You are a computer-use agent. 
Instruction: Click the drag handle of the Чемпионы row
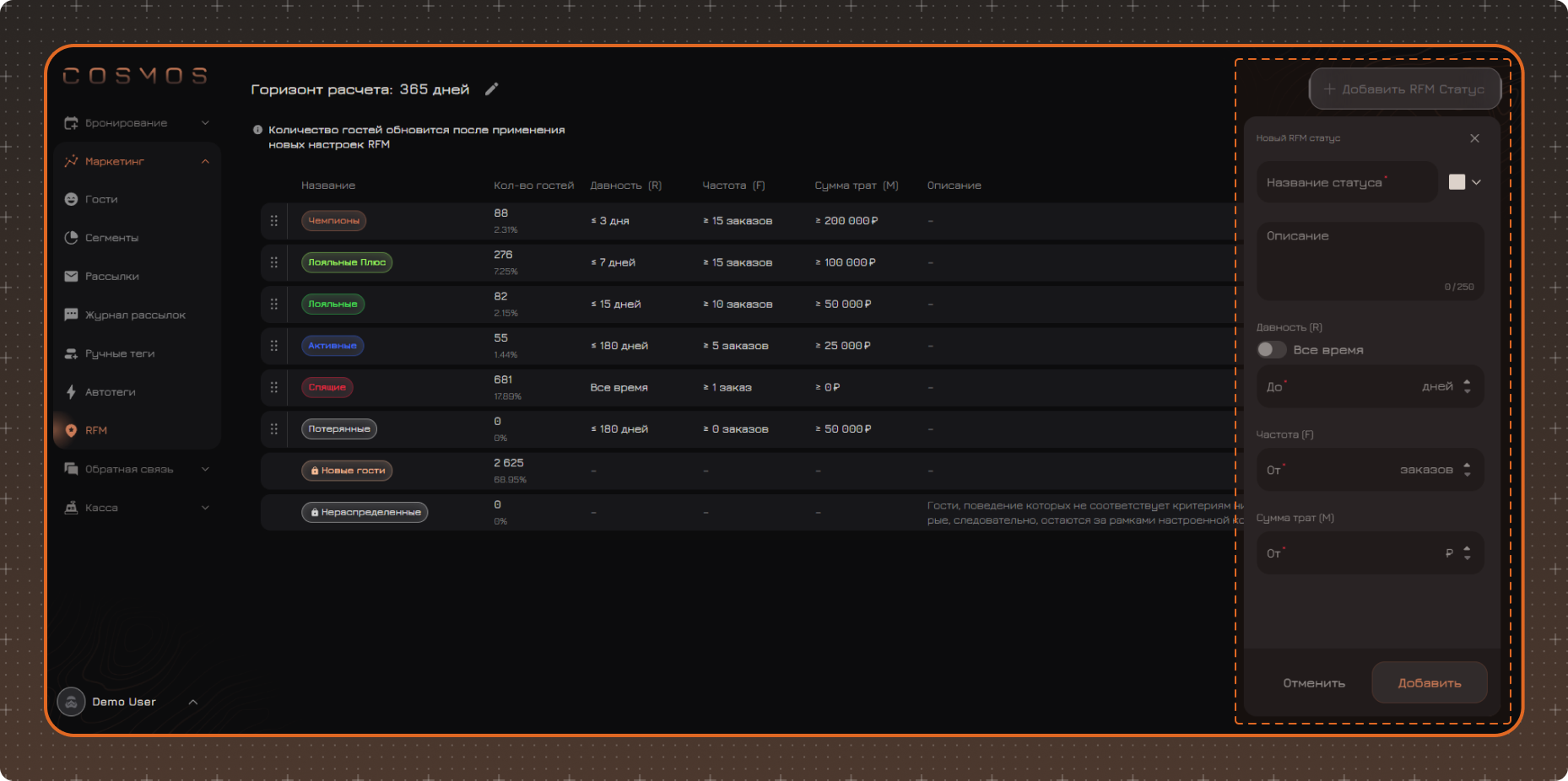point(273,221)
